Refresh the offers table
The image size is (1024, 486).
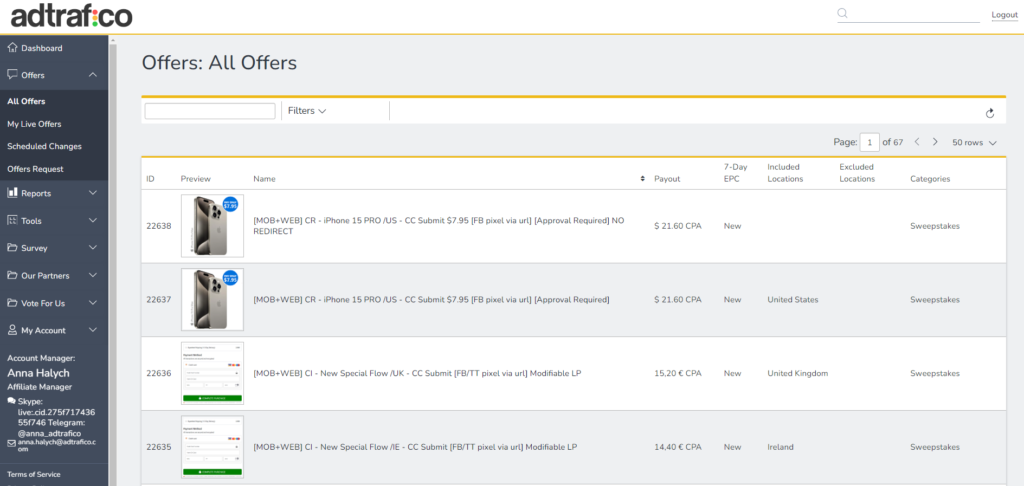click(990, 113)
